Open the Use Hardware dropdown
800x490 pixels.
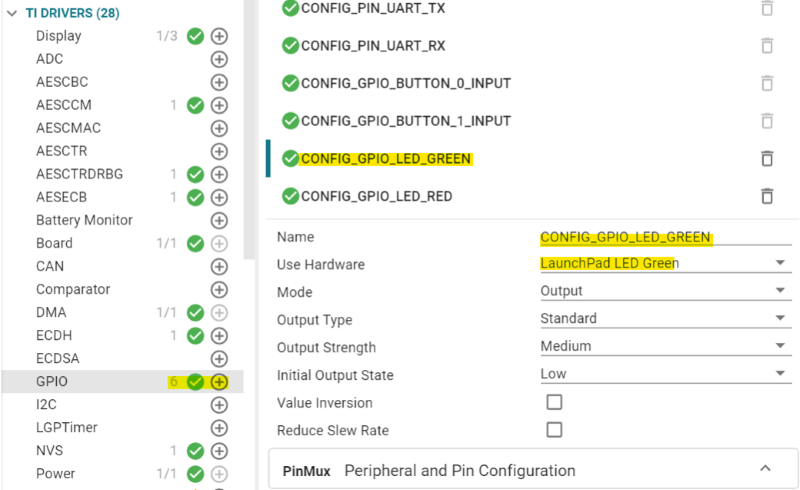662,264
